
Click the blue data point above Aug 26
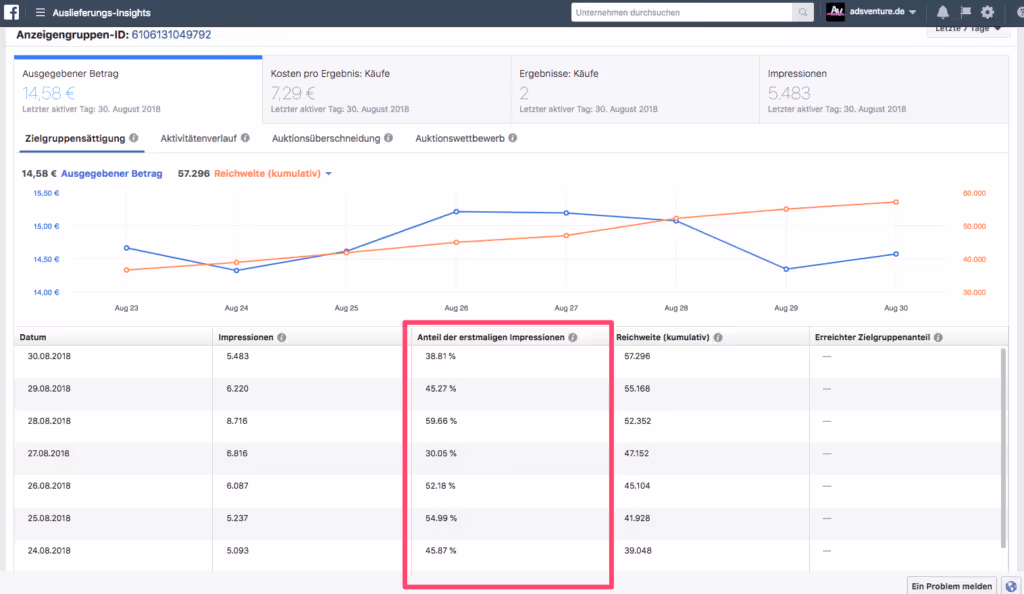[x=456, y=211]
